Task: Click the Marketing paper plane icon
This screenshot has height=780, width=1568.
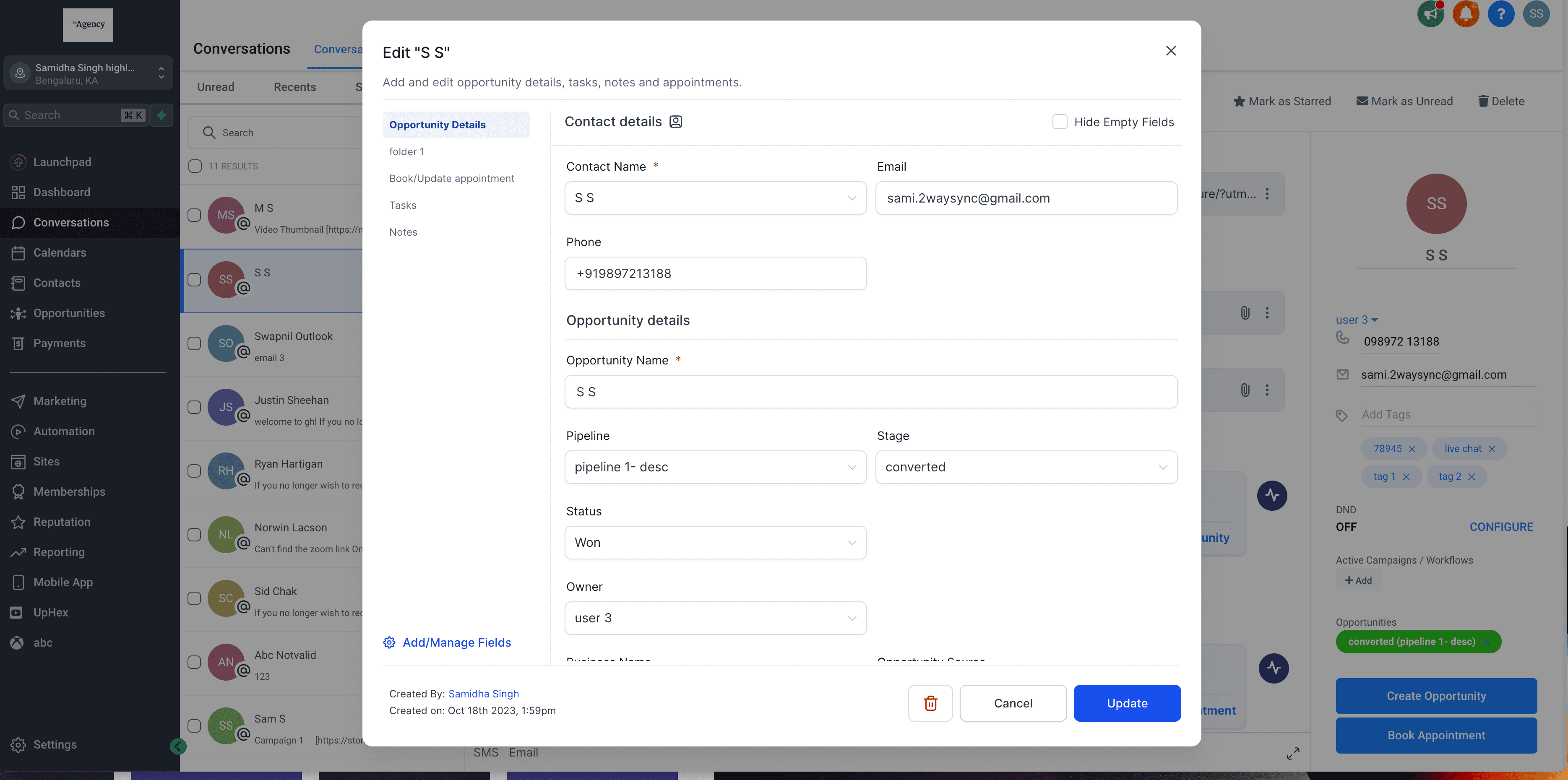Action: point(18,401)
